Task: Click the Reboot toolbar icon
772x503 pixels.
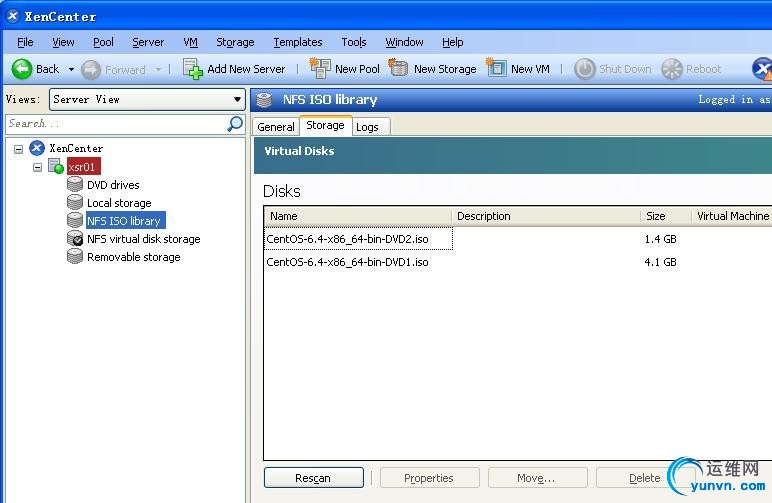Action: point(672,69)
